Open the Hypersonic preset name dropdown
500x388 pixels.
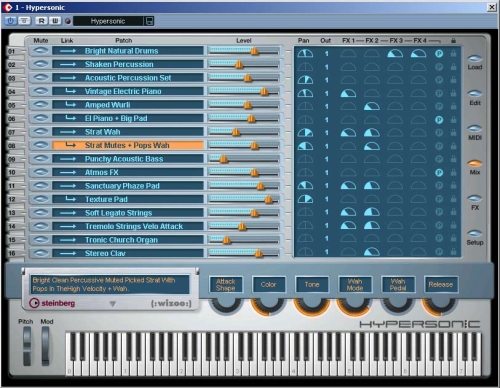108,21
